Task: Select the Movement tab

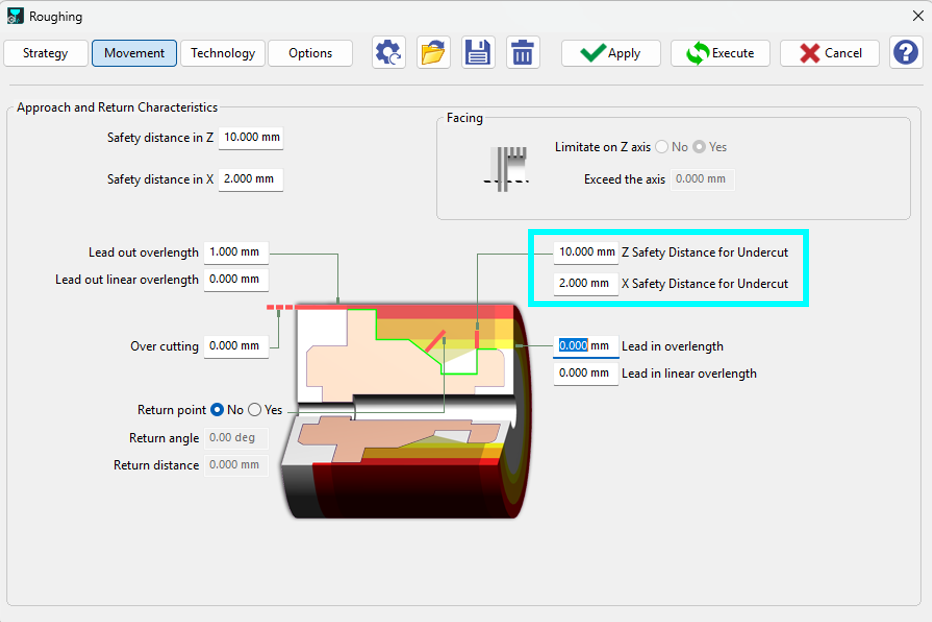Action: click(134, 54)
